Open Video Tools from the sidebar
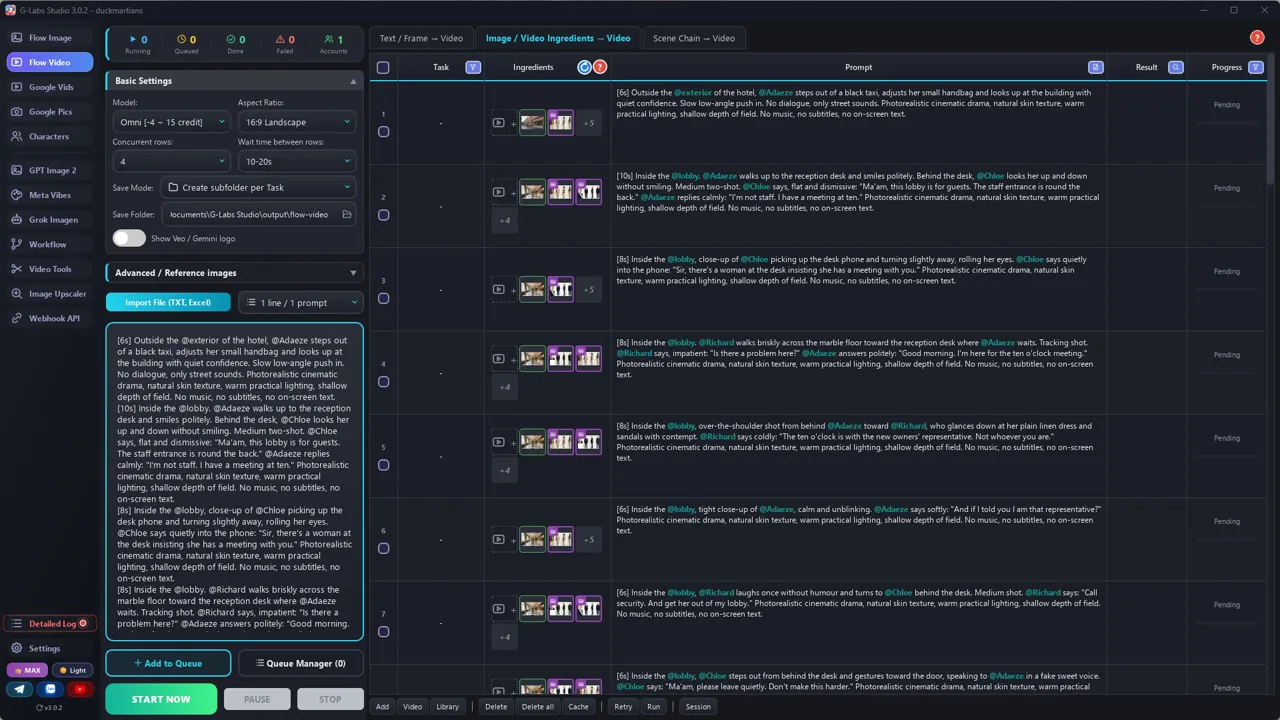The height and width of the screenshot is (720, 1280). [x=50, y=269]
